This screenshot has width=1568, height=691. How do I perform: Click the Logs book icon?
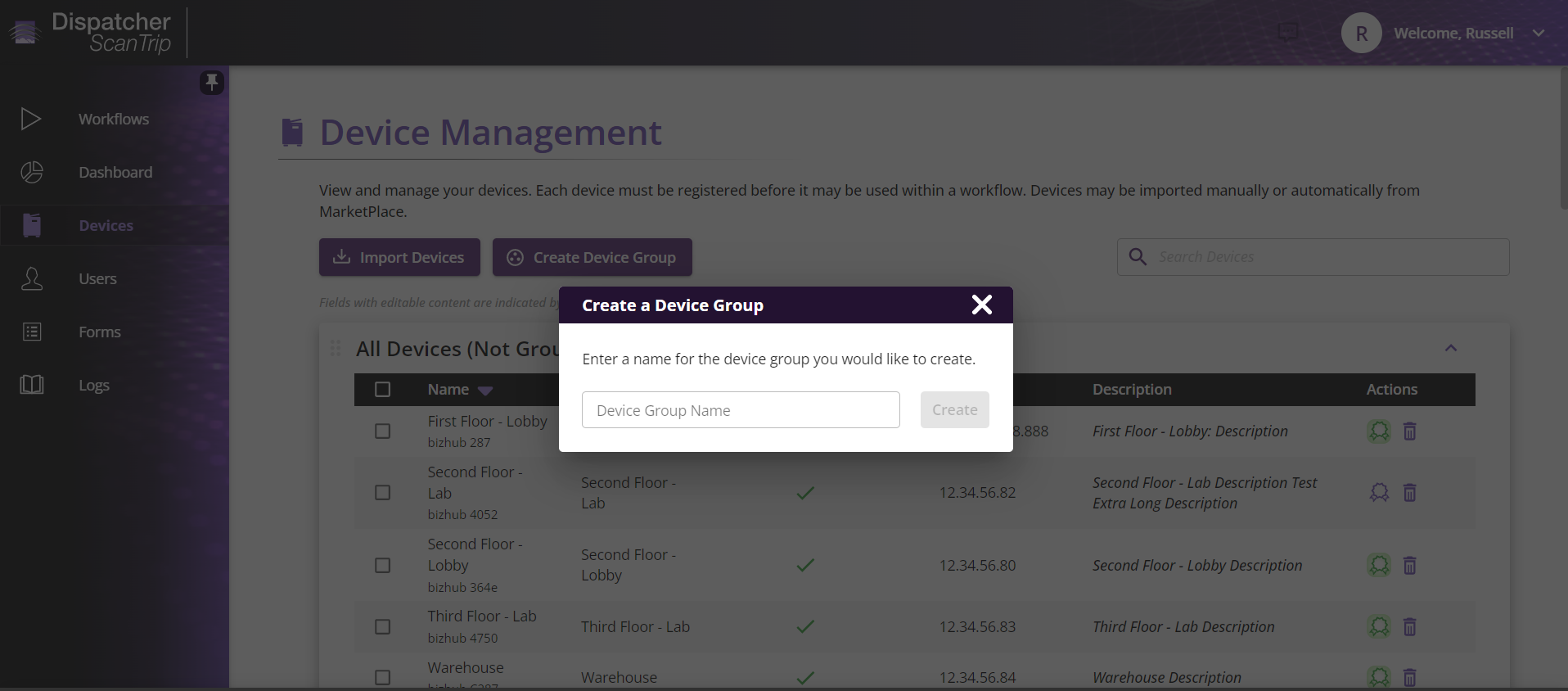[32, 385]
